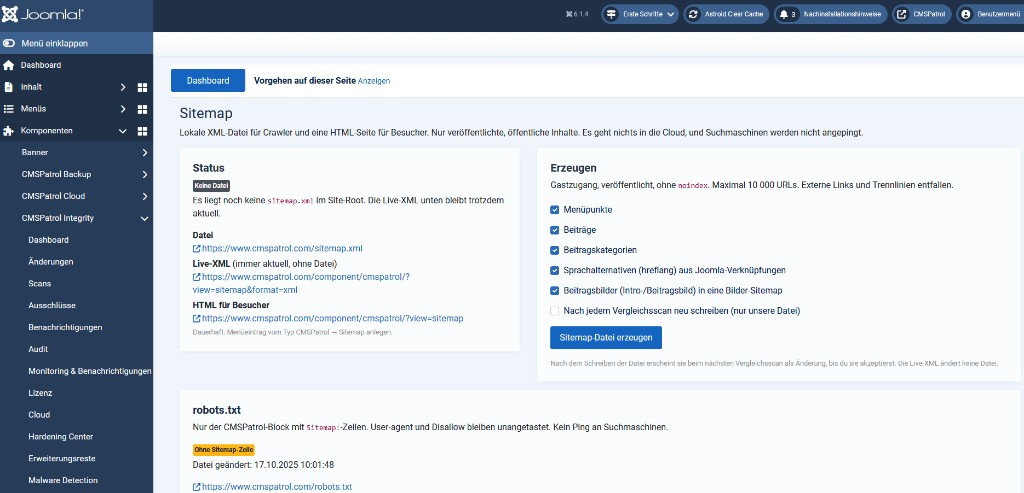Click 'Datei geändert: 17.10.2025 10:01:48' text

tap(263, 465)
